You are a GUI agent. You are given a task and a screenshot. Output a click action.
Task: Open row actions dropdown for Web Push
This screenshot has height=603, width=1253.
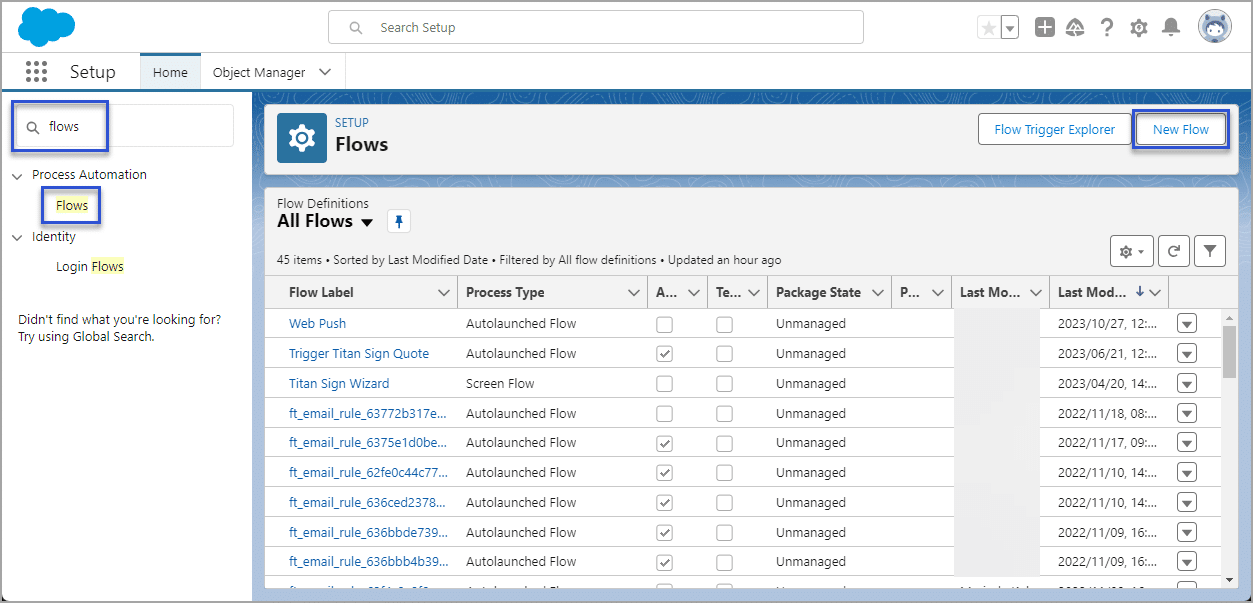[1187, 324]
